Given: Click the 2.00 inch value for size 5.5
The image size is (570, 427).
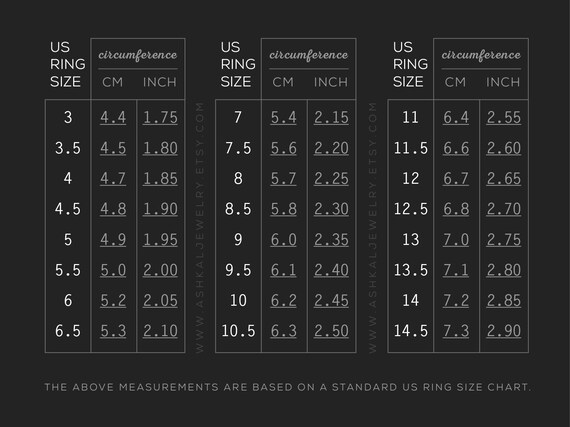Looking at the screenshot, I should click(x=160, y=270).
